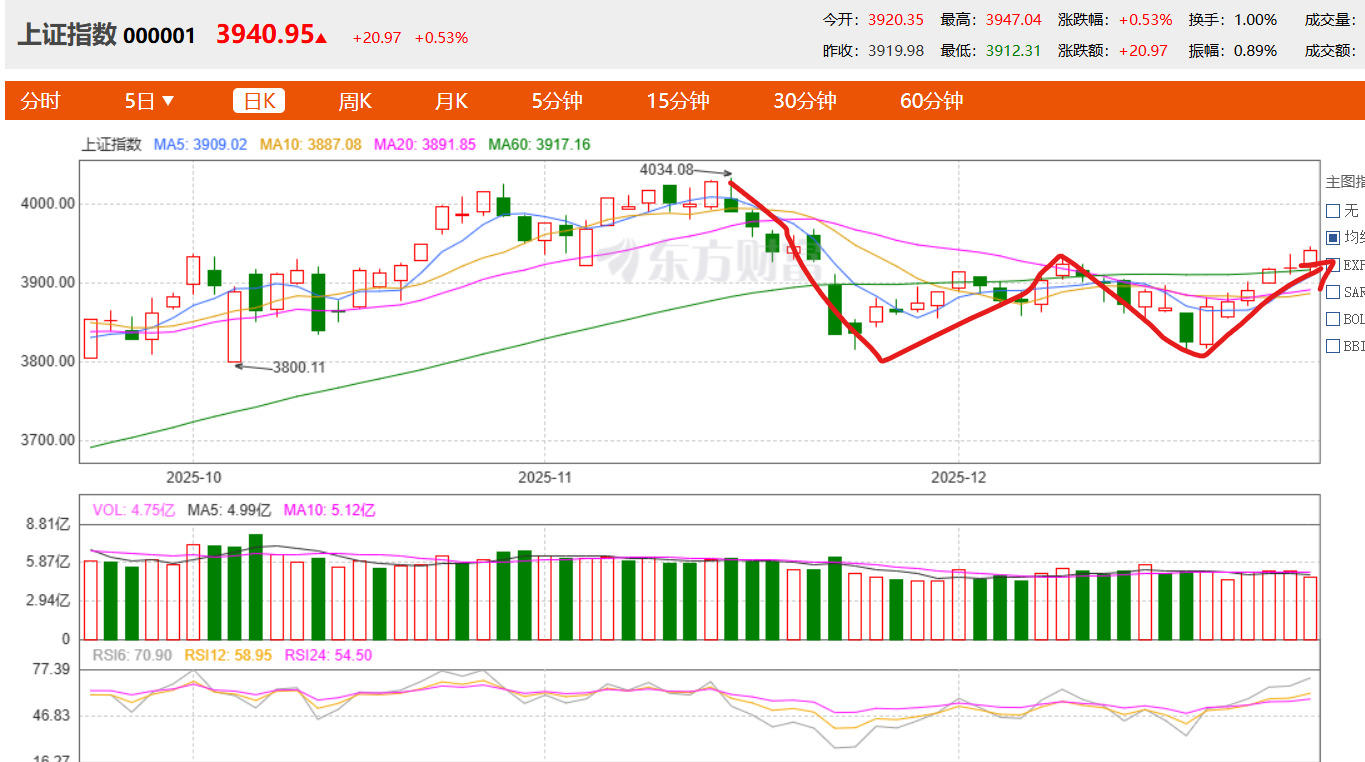
Task: Click the 最低 value 3912.31
Action: [x=1013, y=50]
